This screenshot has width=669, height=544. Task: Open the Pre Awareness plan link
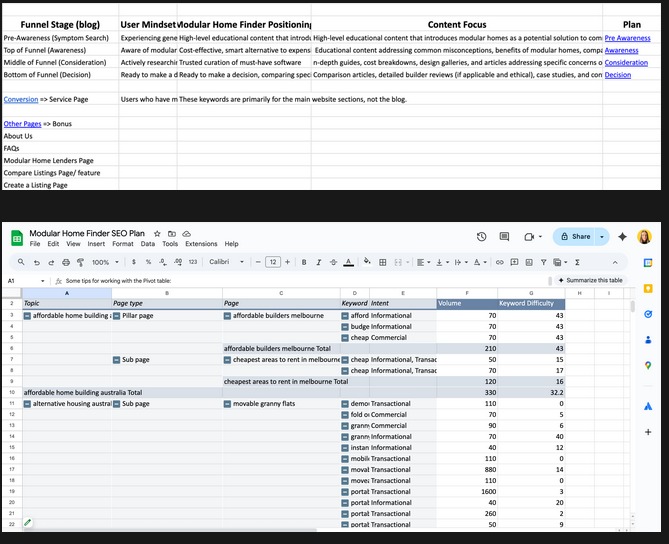coord(627,38)
